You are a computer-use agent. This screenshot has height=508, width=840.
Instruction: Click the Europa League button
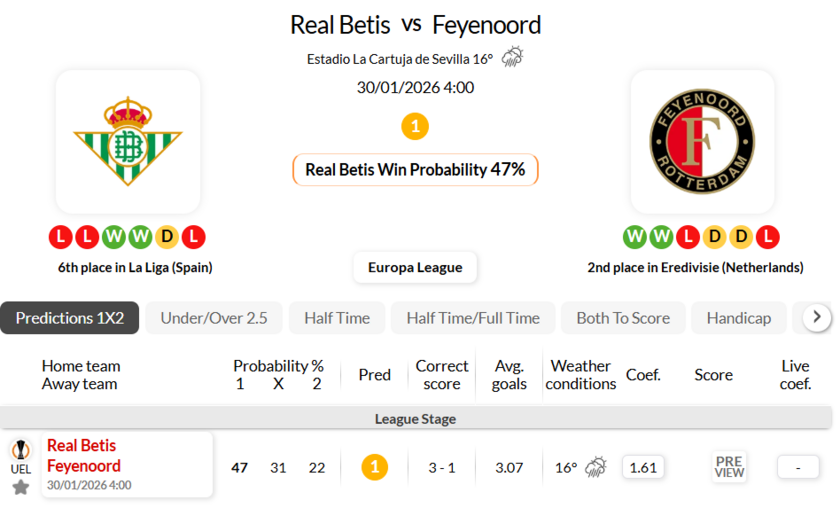coord(415,267)
